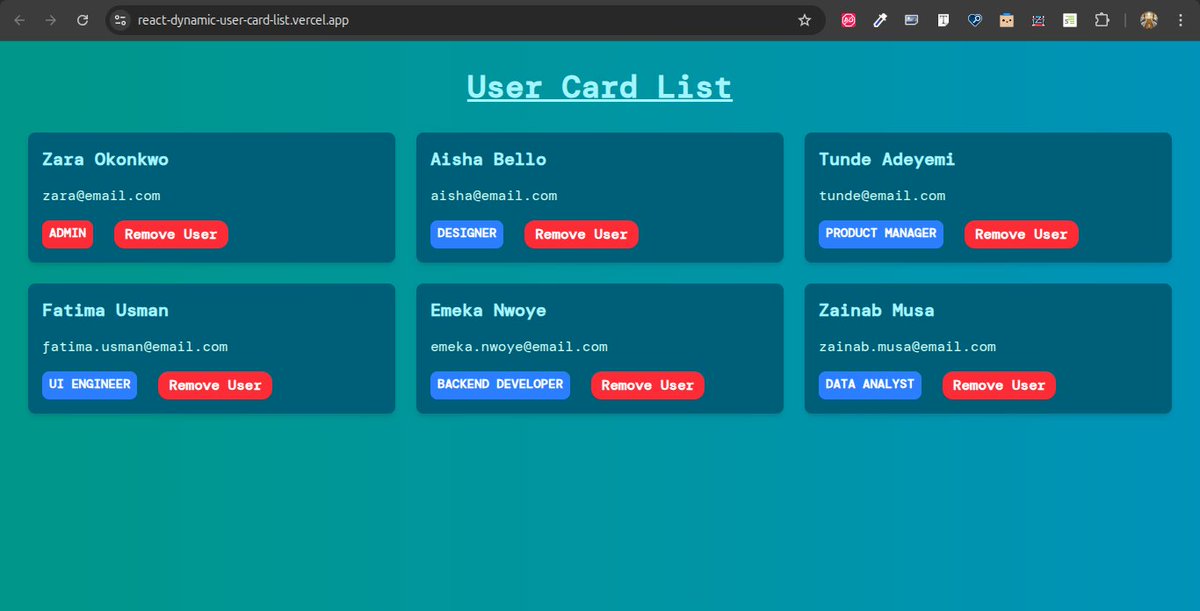Open the red Z ruler extension icon
This screenshot has width=1200, height=611.
pos(1038,20)
